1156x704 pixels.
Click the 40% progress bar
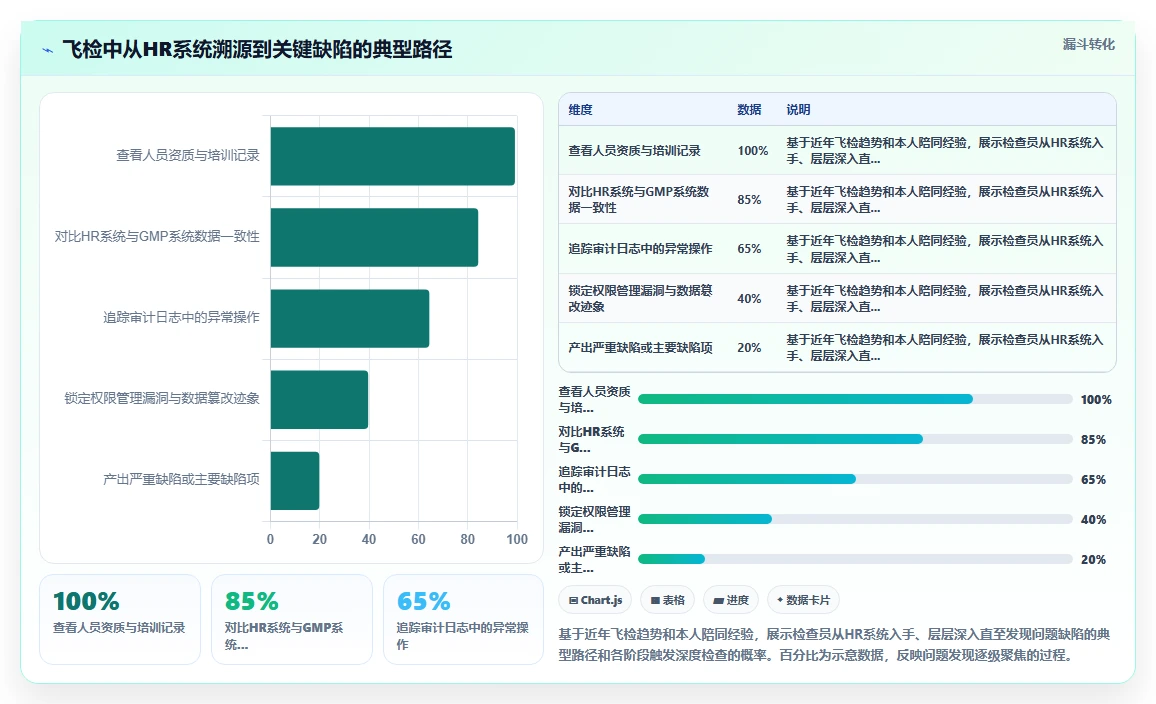pos(855,519)
